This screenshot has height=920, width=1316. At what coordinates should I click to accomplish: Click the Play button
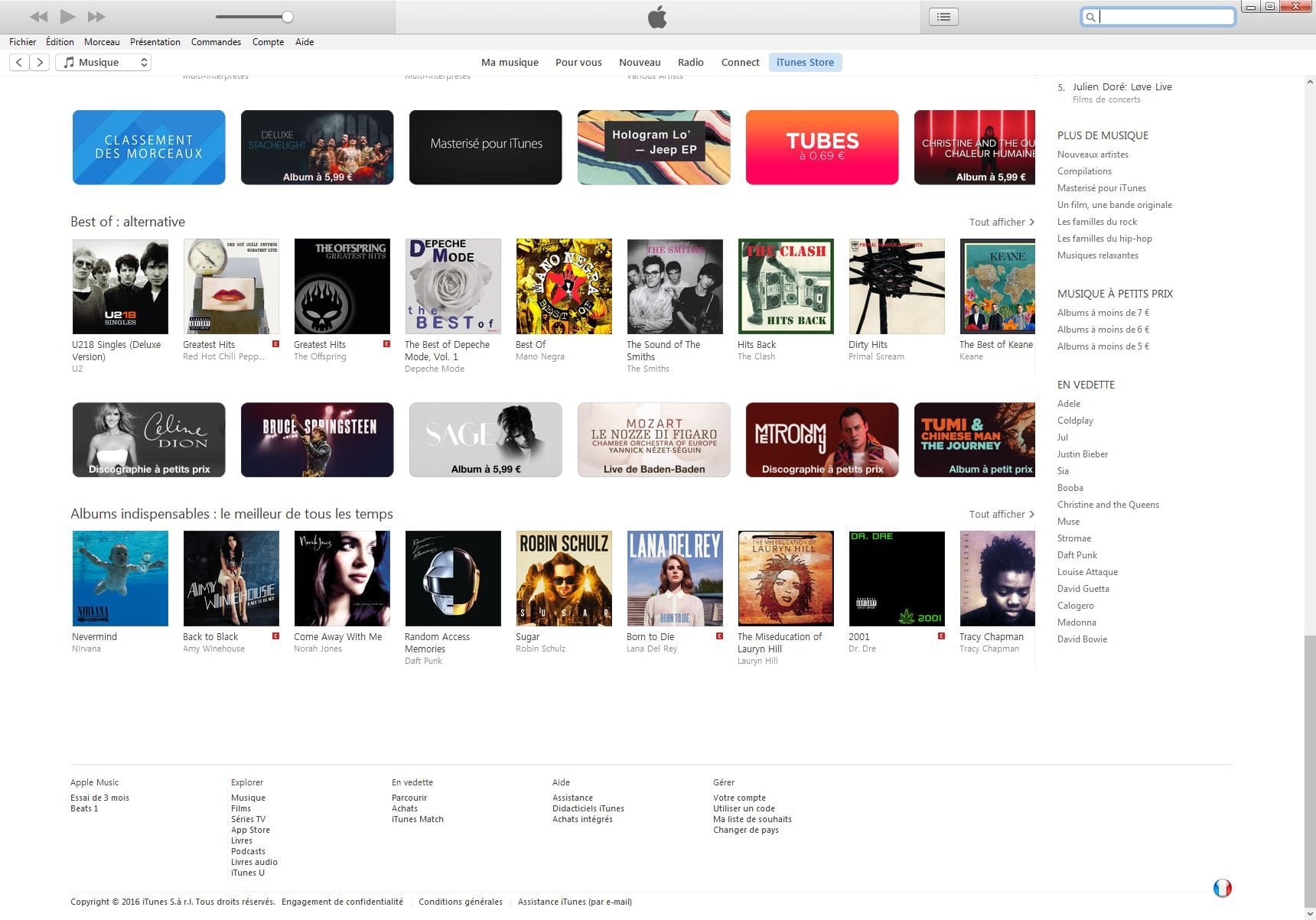point(67,16)
